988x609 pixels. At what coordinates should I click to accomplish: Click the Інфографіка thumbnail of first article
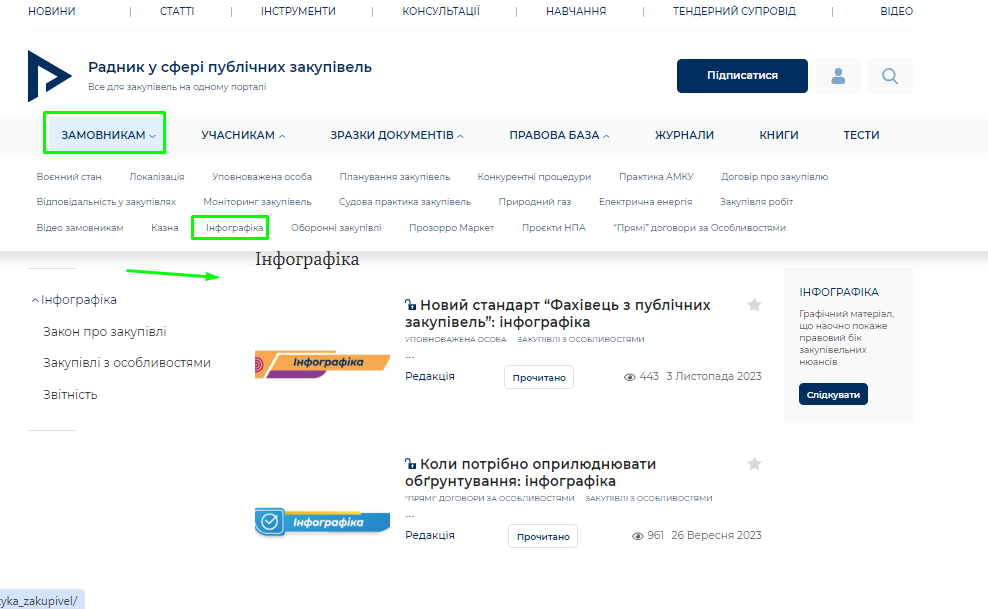pyautogui.click(x=322, y=364)
